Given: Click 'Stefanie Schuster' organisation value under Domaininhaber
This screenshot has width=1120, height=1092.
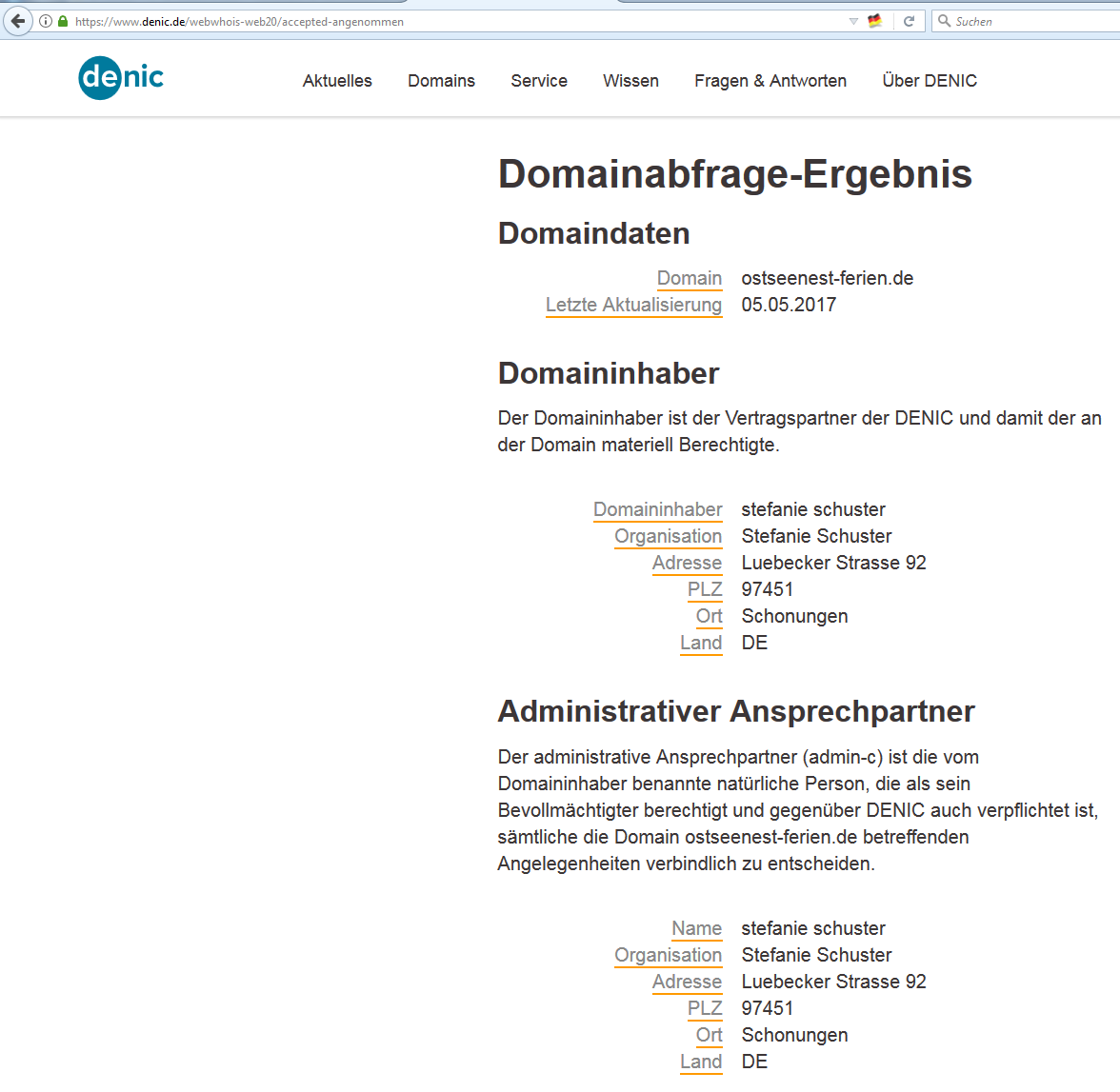Looking at the screenshot, I should [x=816, y=536].
